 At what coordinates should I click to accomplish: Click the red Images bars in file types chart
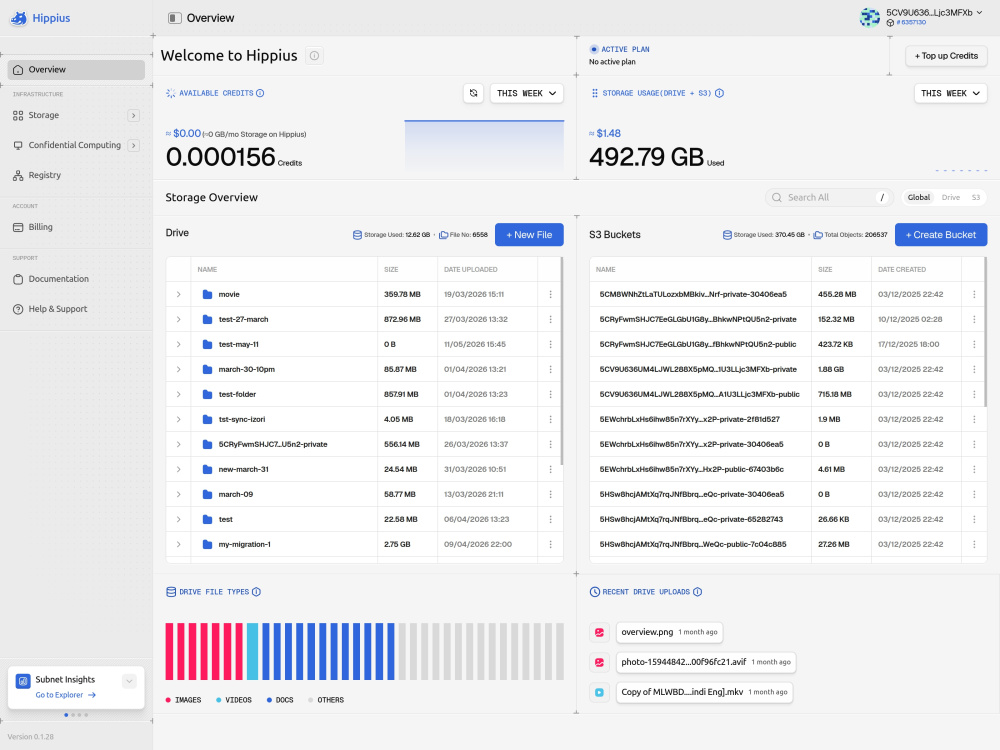(x=204, y=651)
